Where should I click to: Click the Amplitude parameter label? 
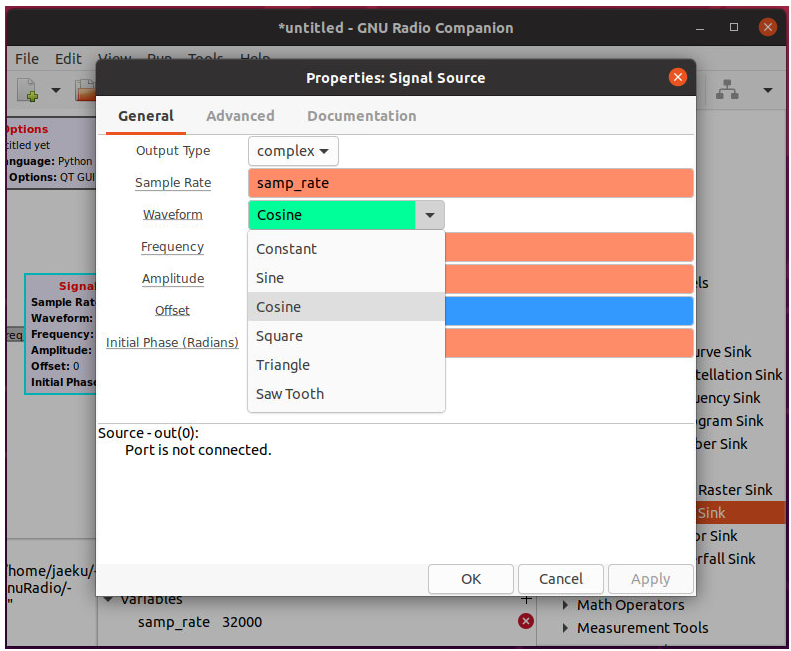(x=173, y=279)
